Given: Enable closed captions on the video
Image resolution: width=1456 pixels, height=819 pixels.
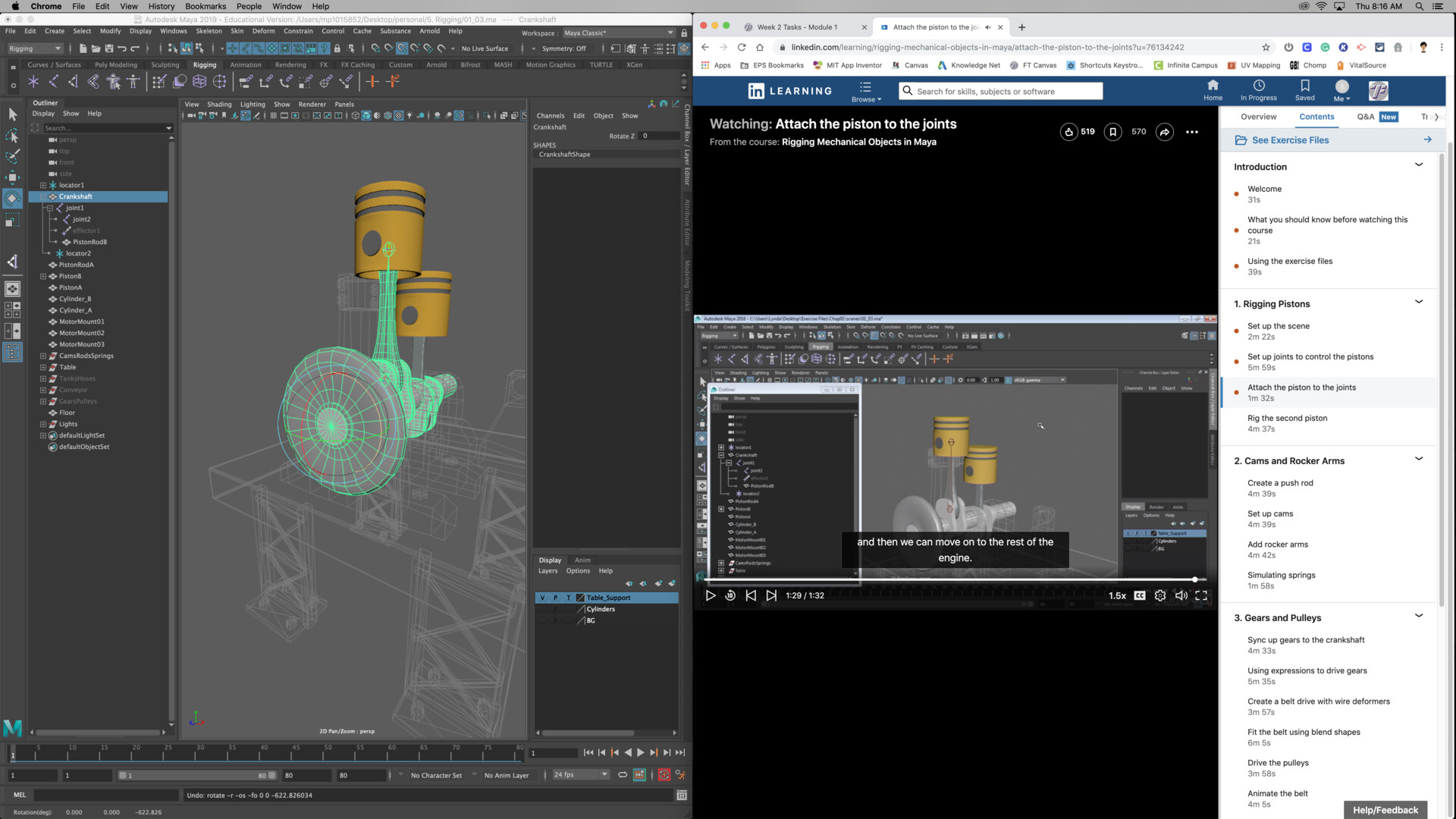Looking at the screenshot, I should tap(1139, 596).
